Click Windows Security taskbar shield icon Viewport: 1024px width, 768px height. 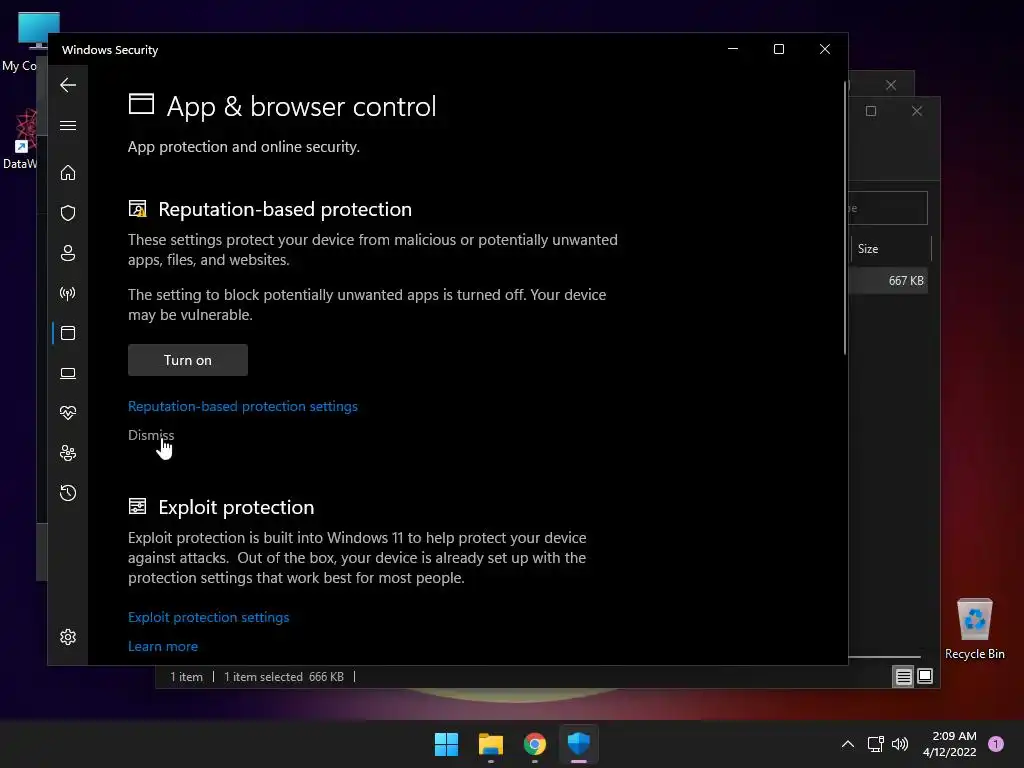click(579, 744)
